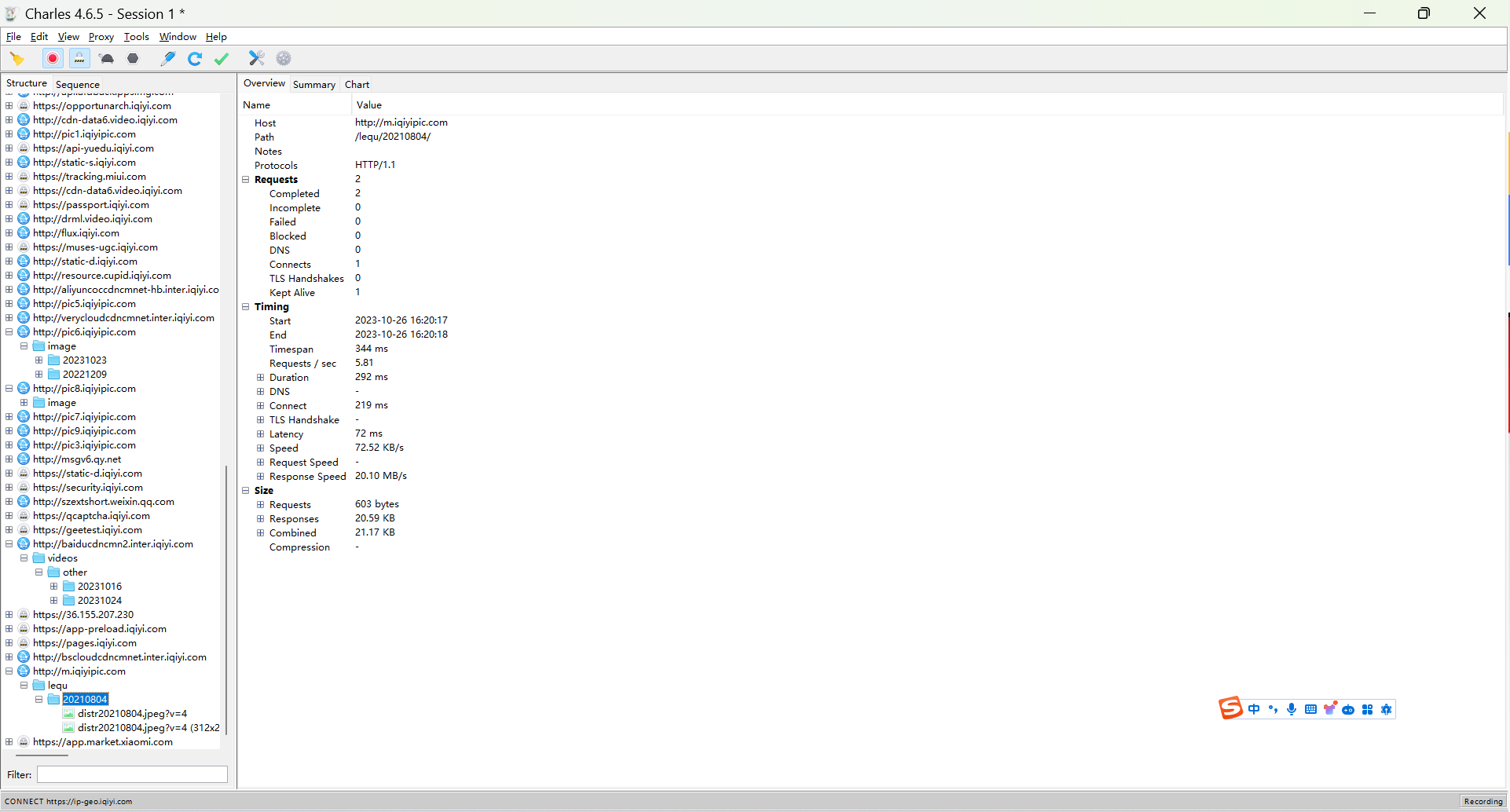Toggle breakpoints hexagon icon
This screenshot has height=812, width=1510.
coord(133,58)
